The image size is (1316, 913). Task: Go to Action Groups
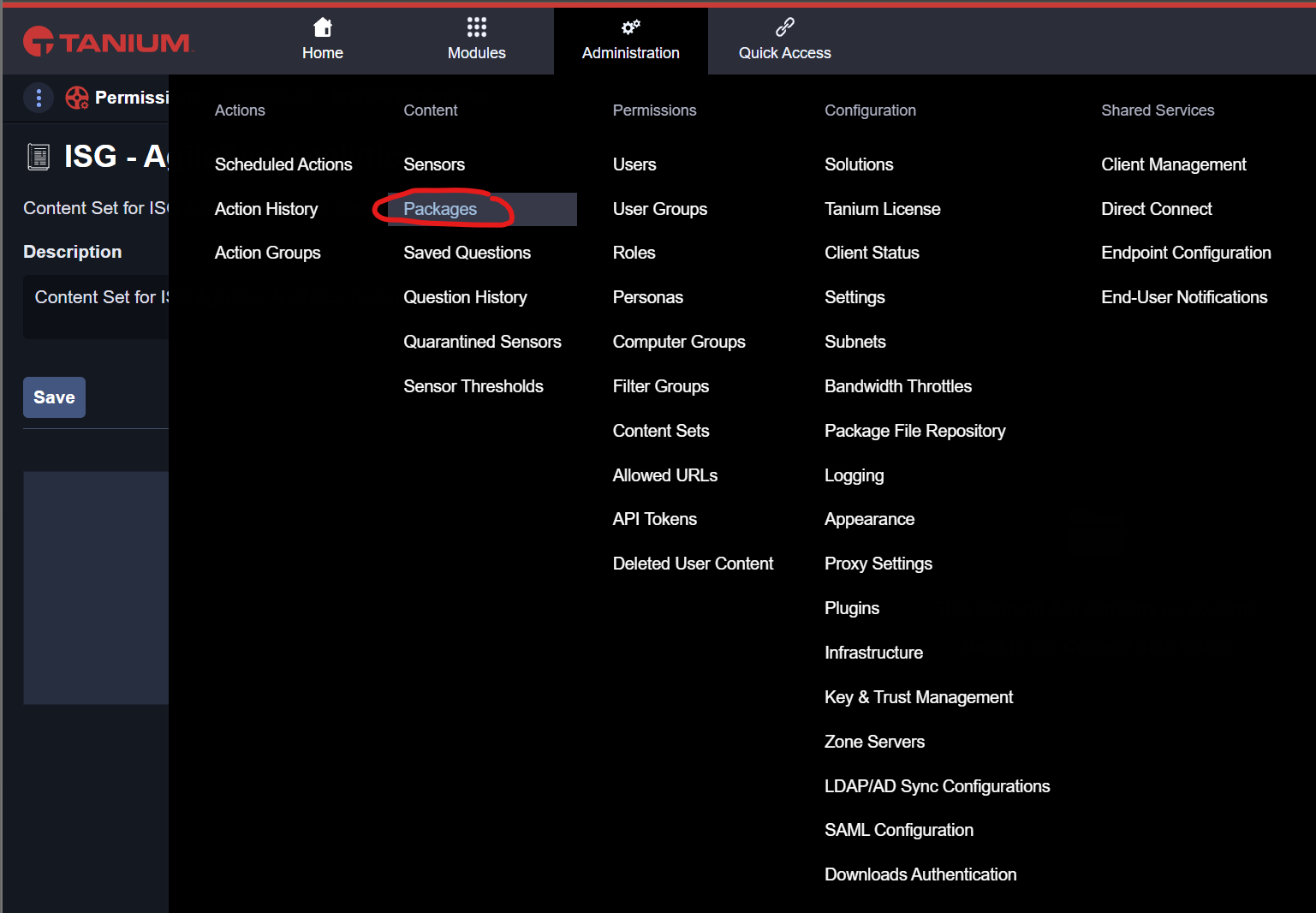[x=268, y=253]
